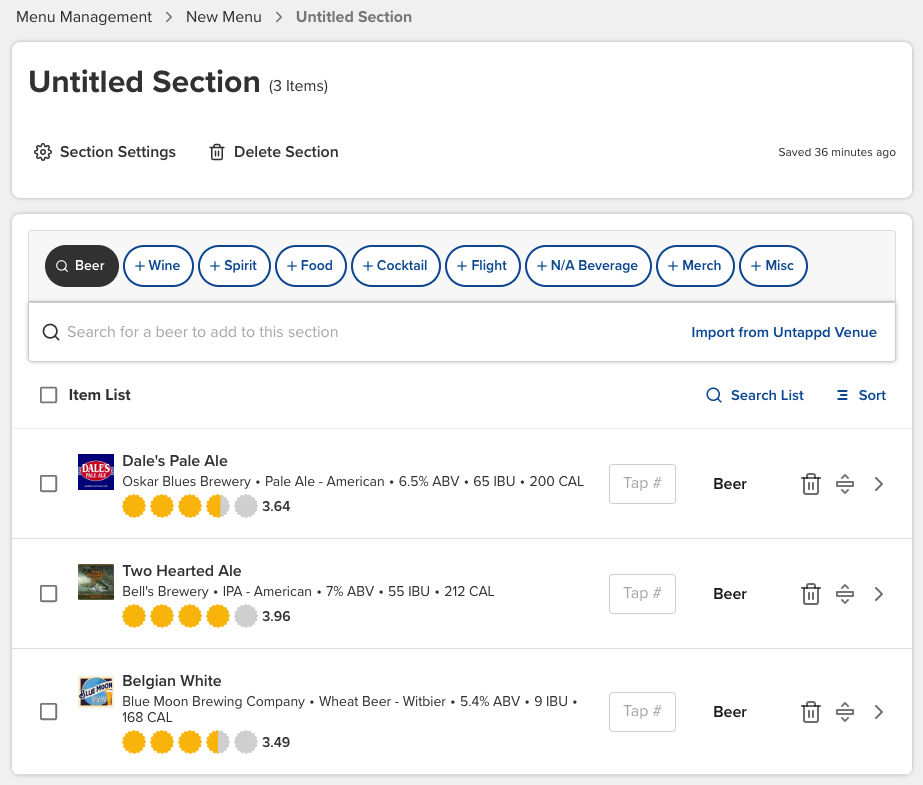The height and width of the screenshot is (785, 923).
Task: Click Tap # field for Two Hearted Ale
Action: click(642, 594)
